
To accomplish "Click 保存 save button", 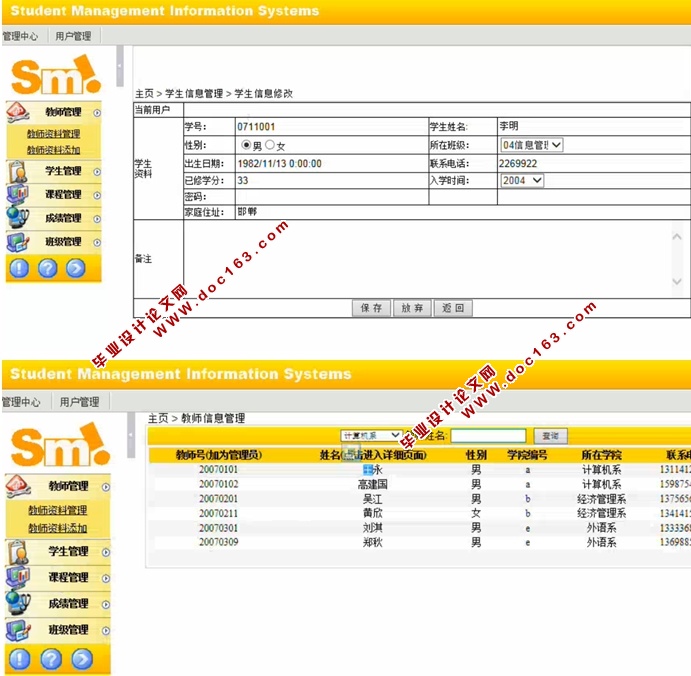I will click(372, 308).
